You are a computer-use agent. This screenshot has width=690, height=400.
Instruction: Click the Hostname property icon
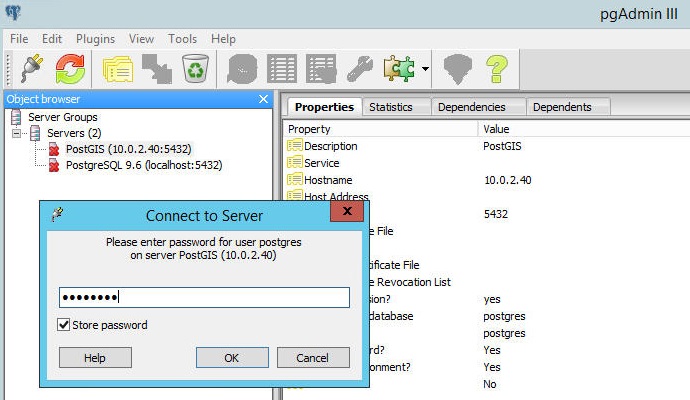click(x=294, y=180)
